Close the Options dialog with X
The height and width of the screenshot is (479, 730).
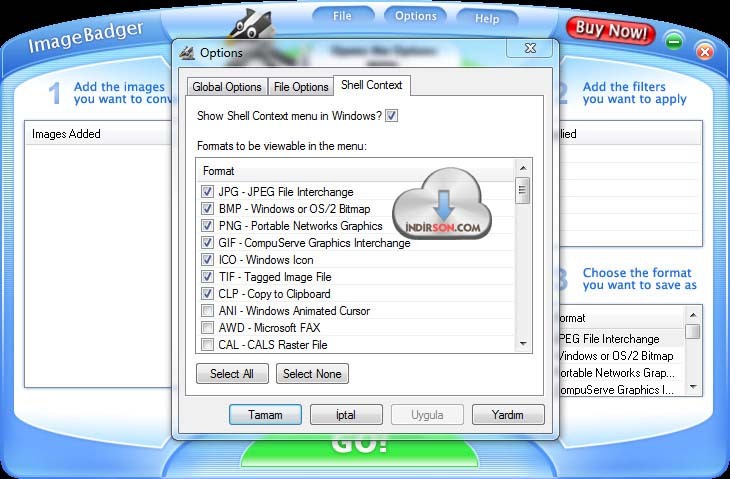[530, 48]
